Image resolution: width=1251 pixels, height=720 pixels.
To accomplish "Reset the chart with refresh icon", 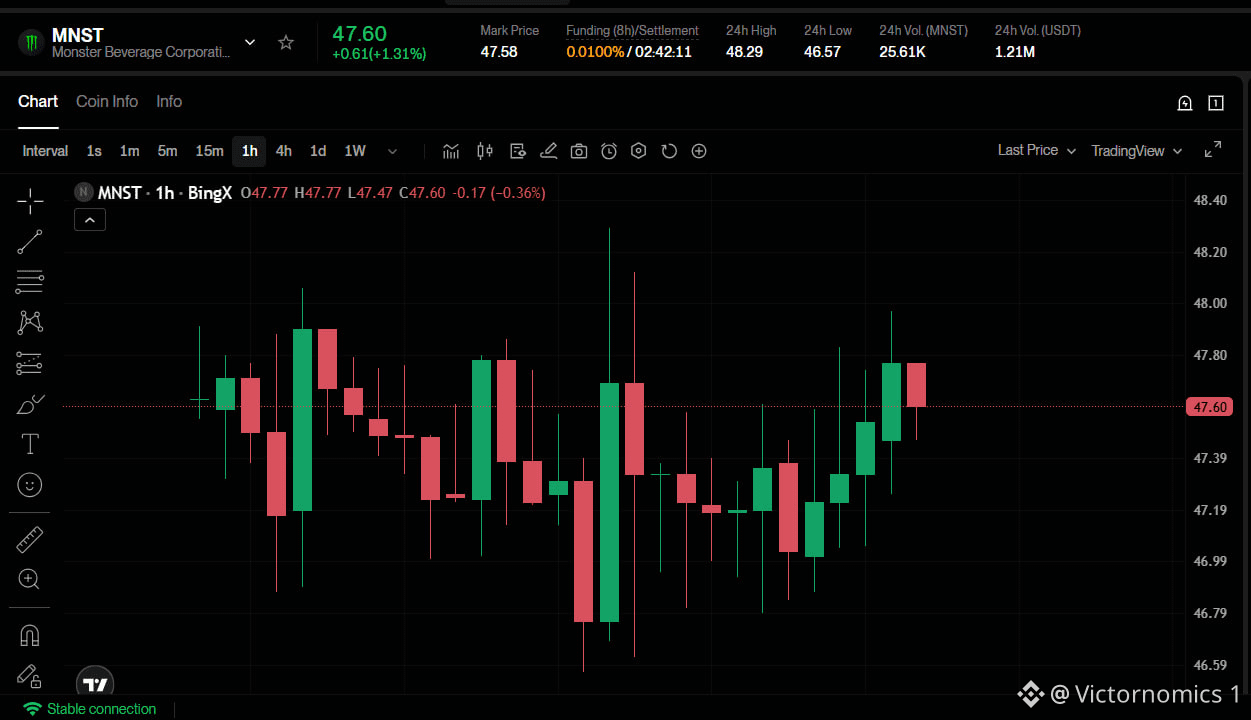I will pyautogui.click(x=669, y=151).
